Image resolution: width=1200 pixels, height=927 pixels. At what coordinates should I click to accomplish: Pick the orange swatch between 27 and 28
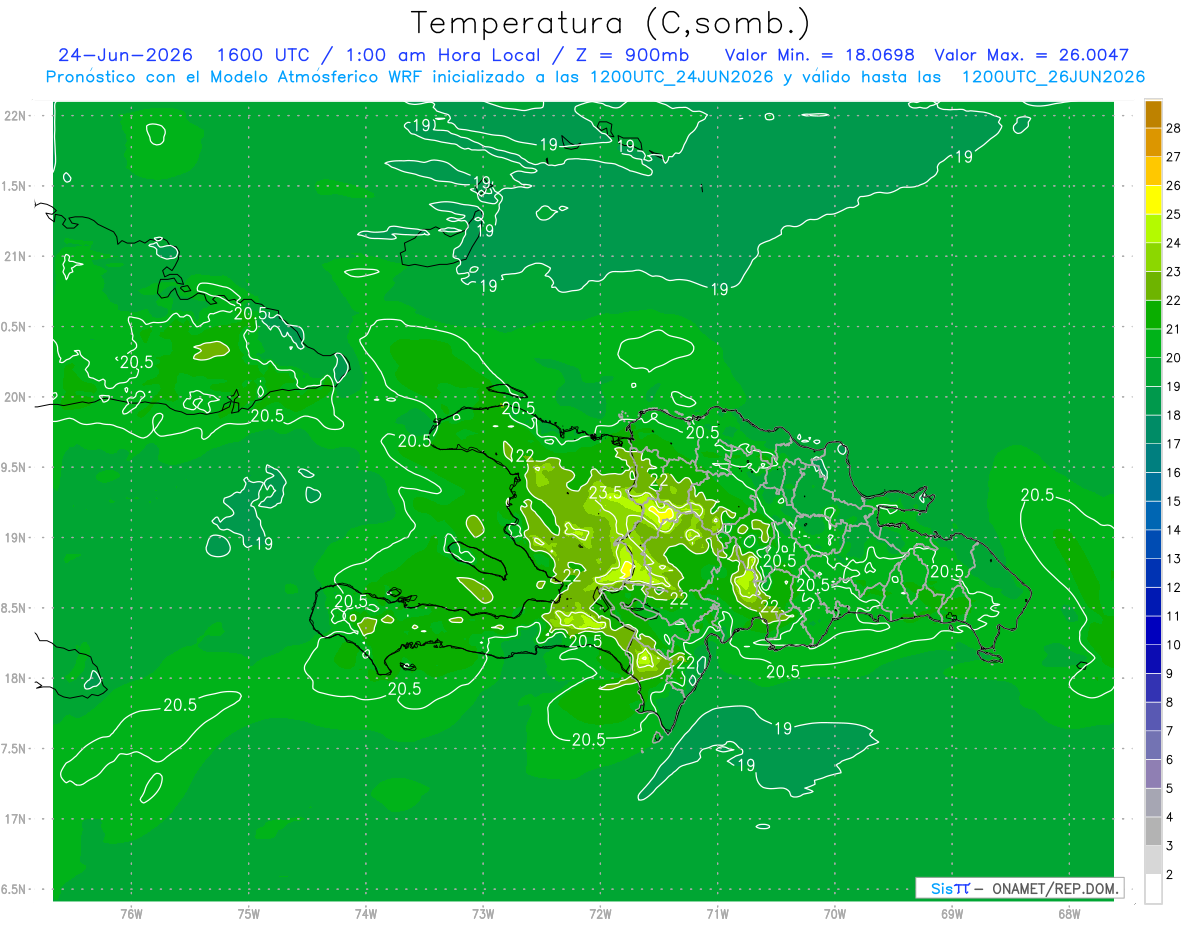click(1153, 143)
